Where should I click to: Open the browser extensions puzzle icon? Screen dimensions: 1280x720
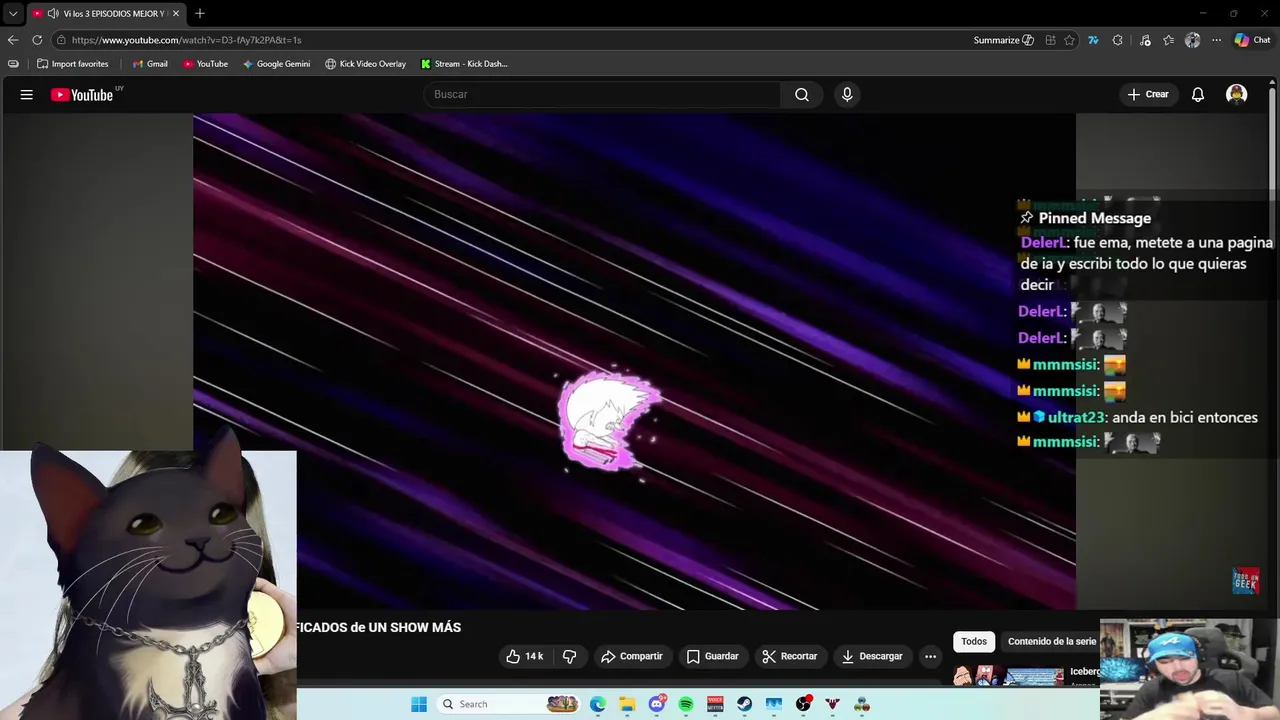click(x=1118, y=40)
